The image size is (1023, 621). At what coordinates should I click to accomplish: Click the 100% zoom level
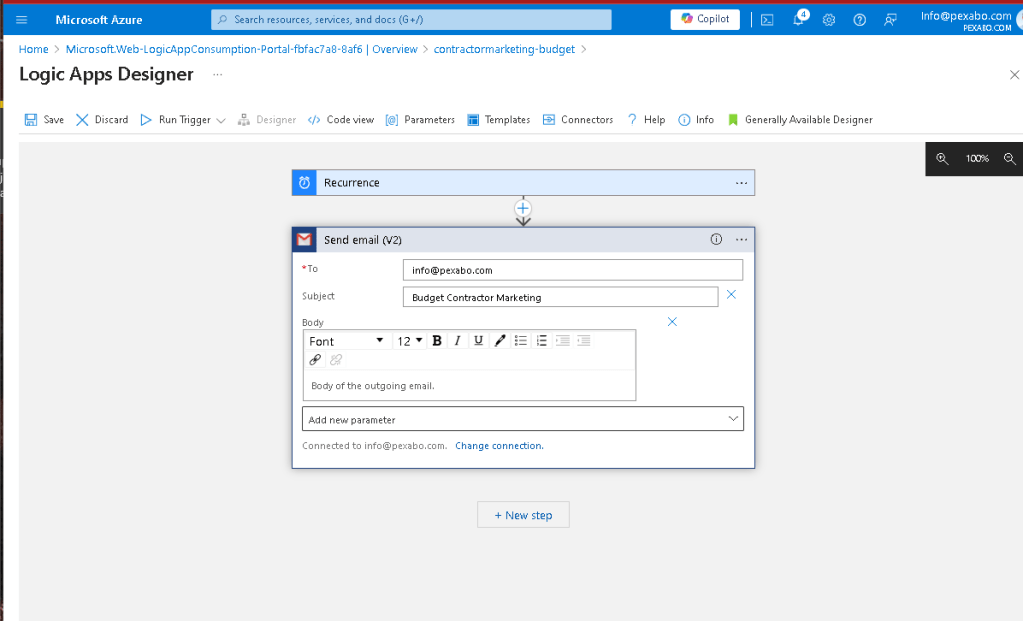click(x=977, y=159)
